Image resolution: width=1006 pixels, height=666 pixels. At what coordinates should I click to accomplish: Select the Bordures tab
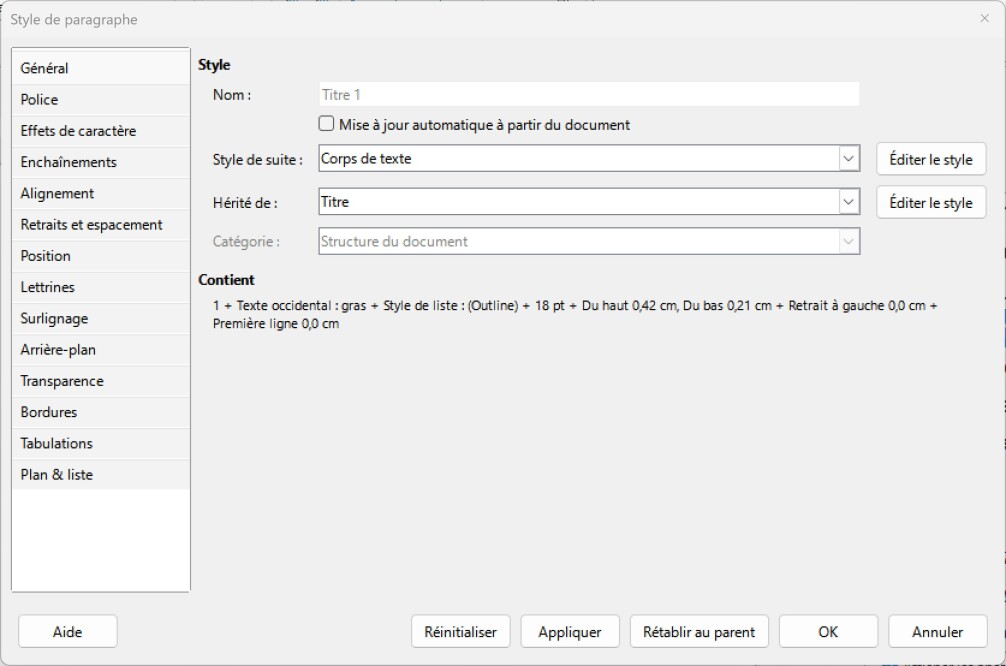click(48, 412)
